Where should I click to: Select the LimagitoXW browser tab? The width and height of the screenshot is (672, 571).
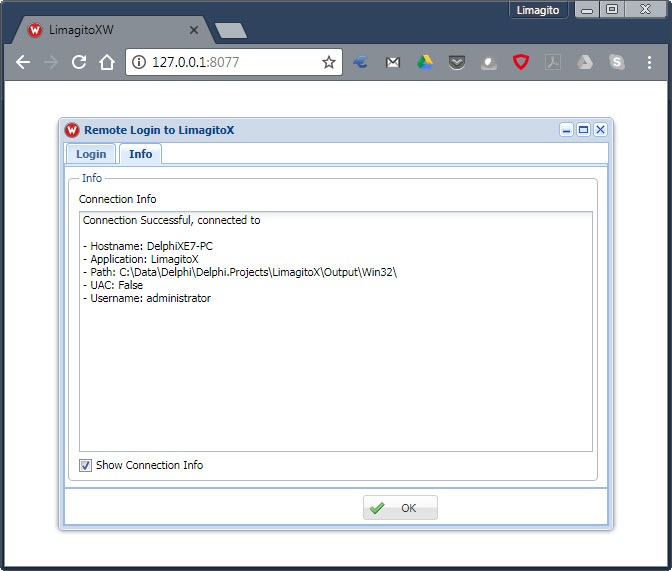(x=111, y=30)
